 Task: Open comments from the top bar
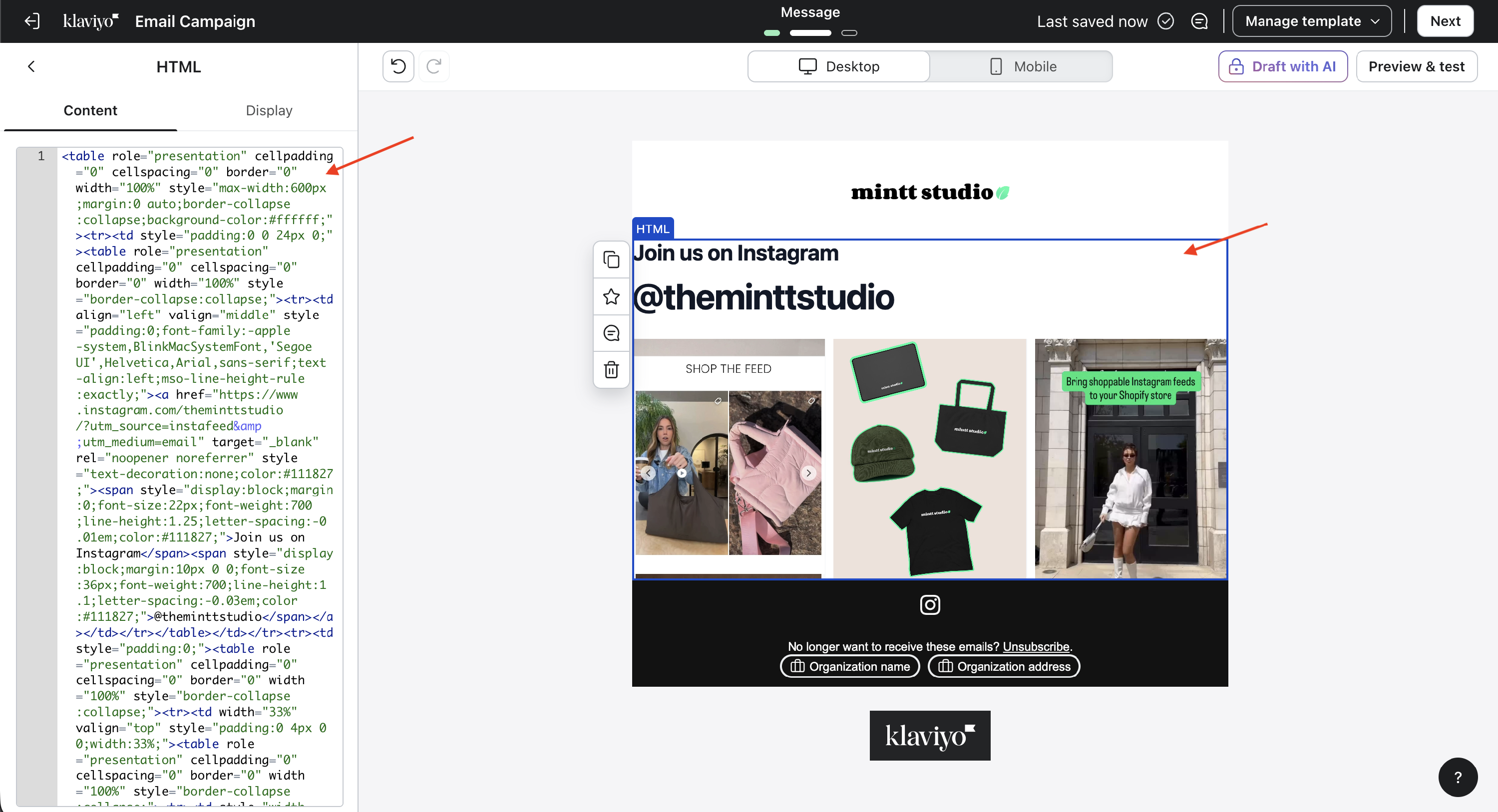pyautogui.click(x=1199, y=21)
